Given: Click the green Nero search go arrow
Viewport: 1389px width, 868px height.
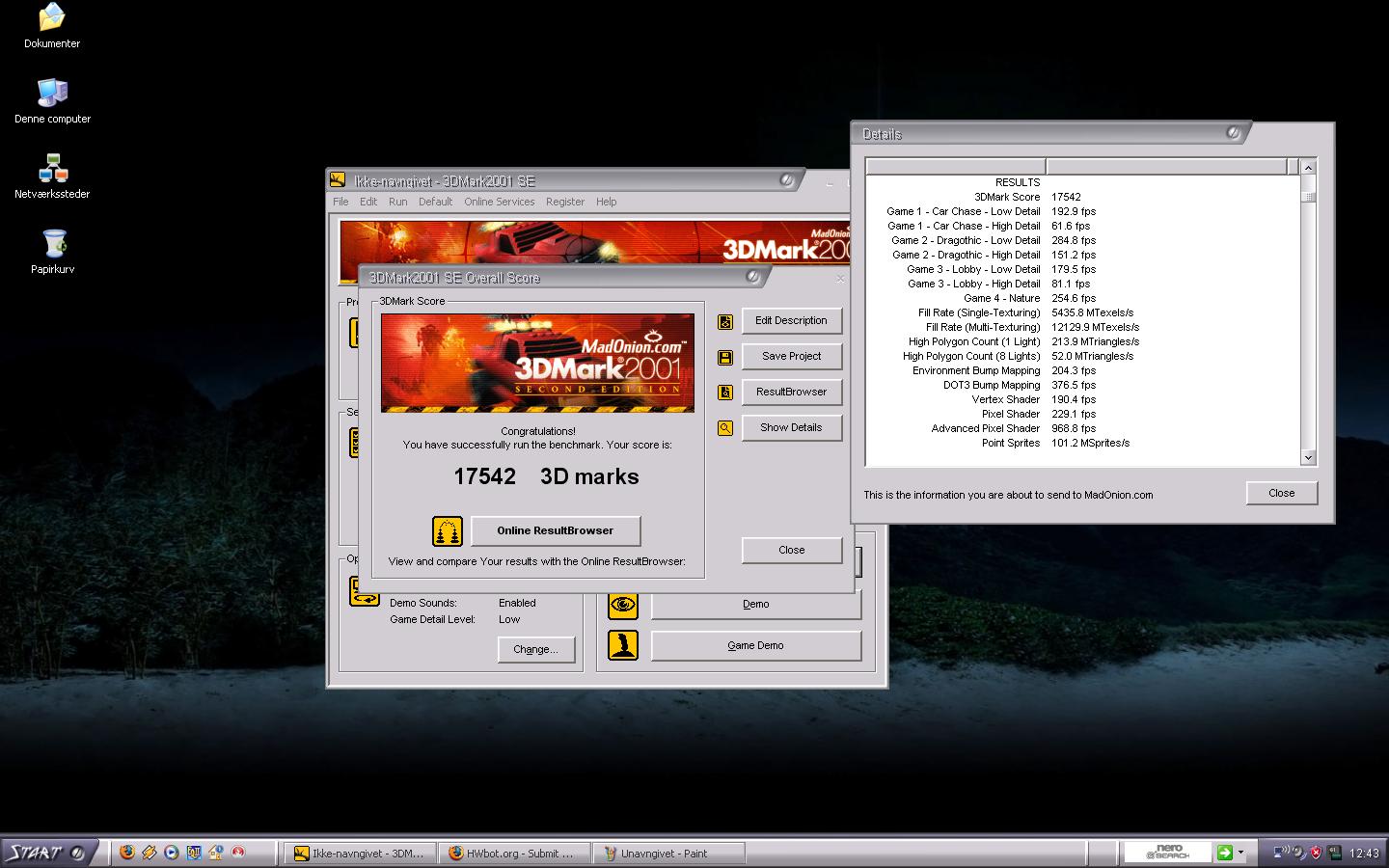Looking at the screenshot, I should tap(1224, 853).
